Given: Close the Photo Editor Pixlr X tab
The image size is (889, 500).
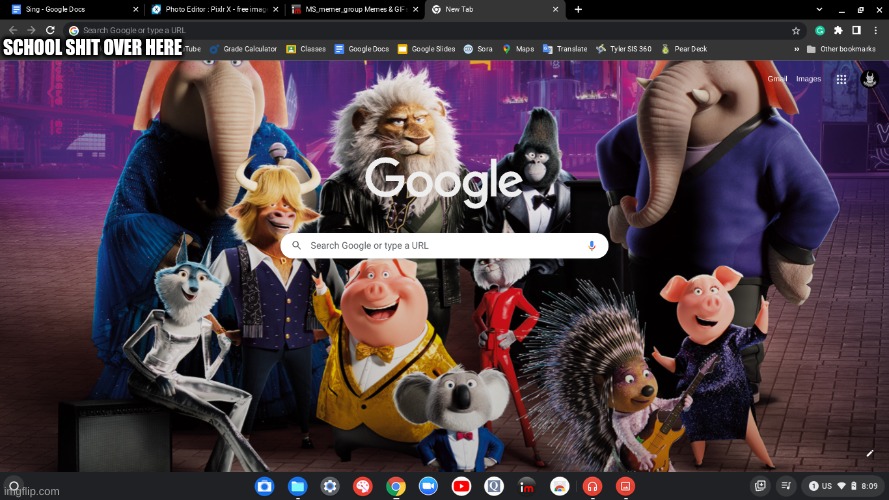Looking at the screenshot, I should pyautogui.click(x=276, y=10).
